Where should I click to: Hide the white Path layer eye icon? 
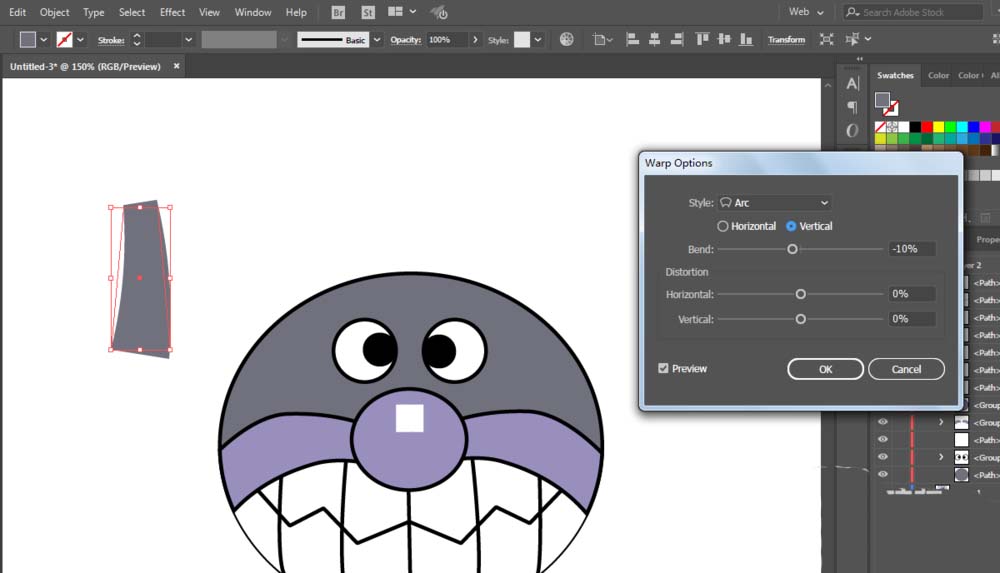click(883, 440)
